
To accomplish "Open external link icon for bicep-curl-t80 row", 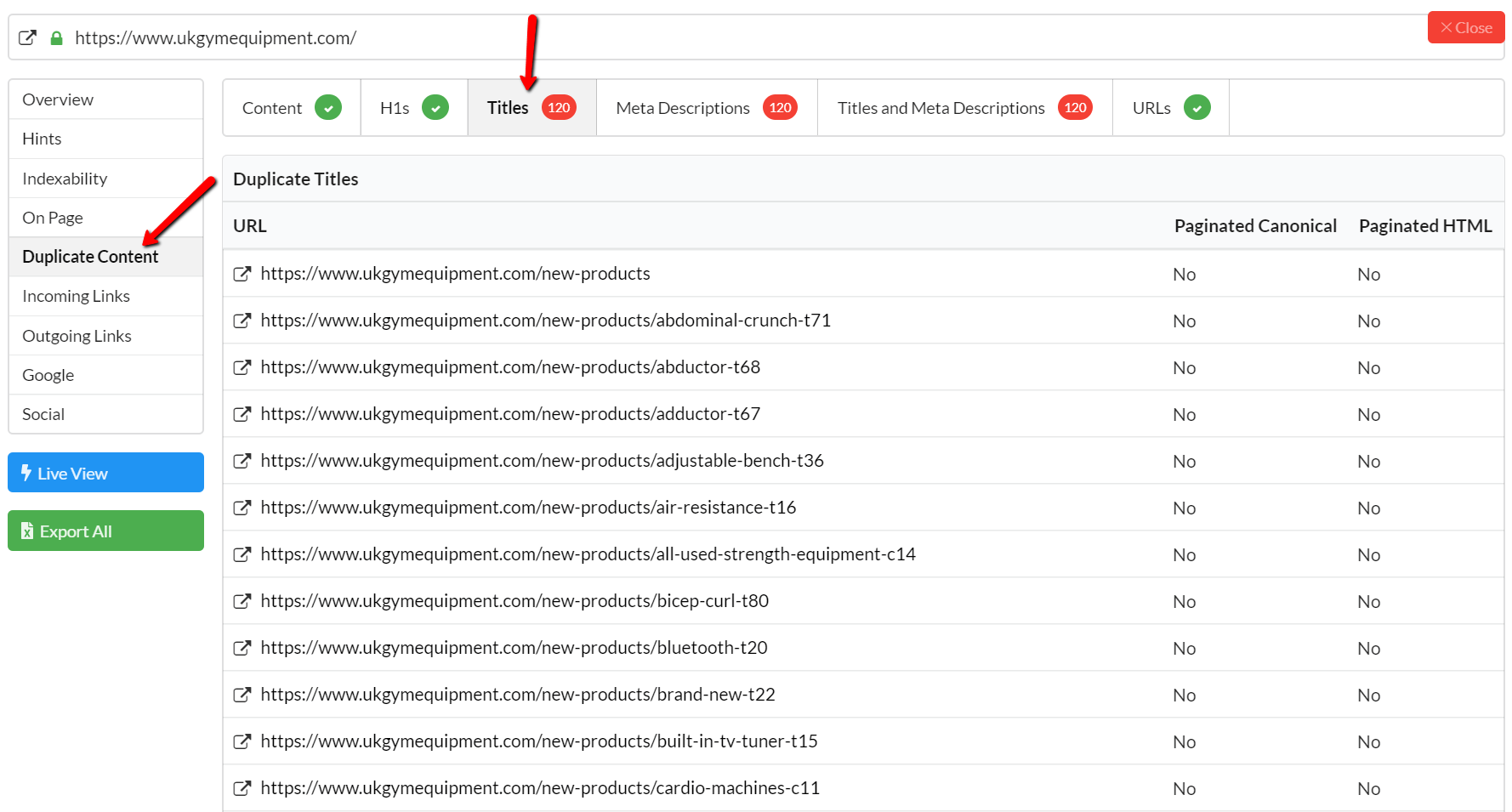I will coord(242,601).
